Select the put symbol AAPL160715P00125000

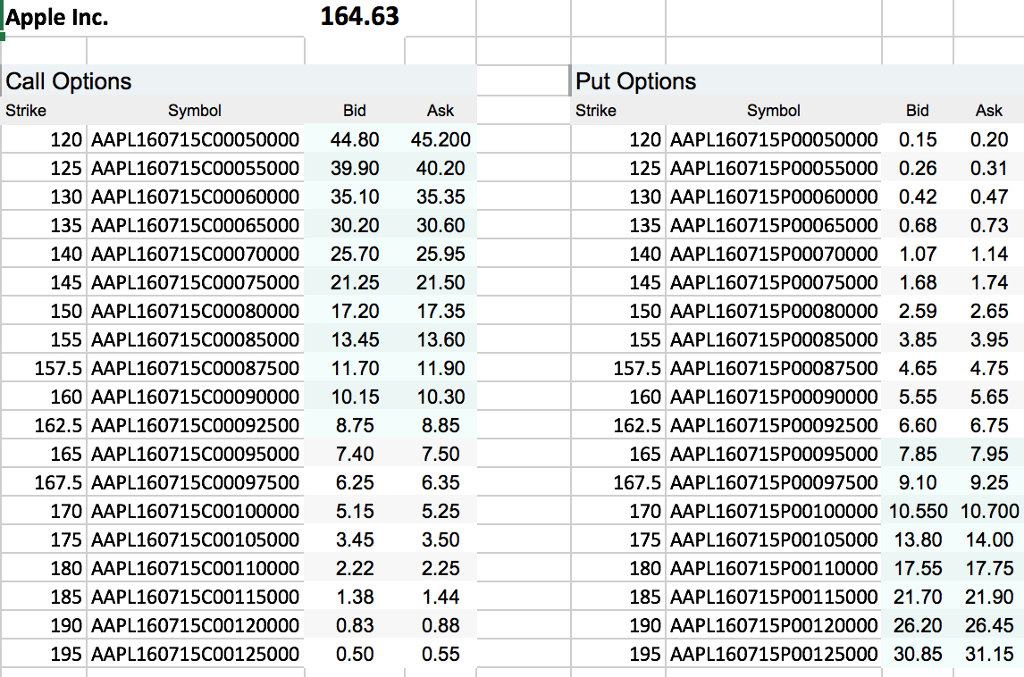(x=776, y=654)
